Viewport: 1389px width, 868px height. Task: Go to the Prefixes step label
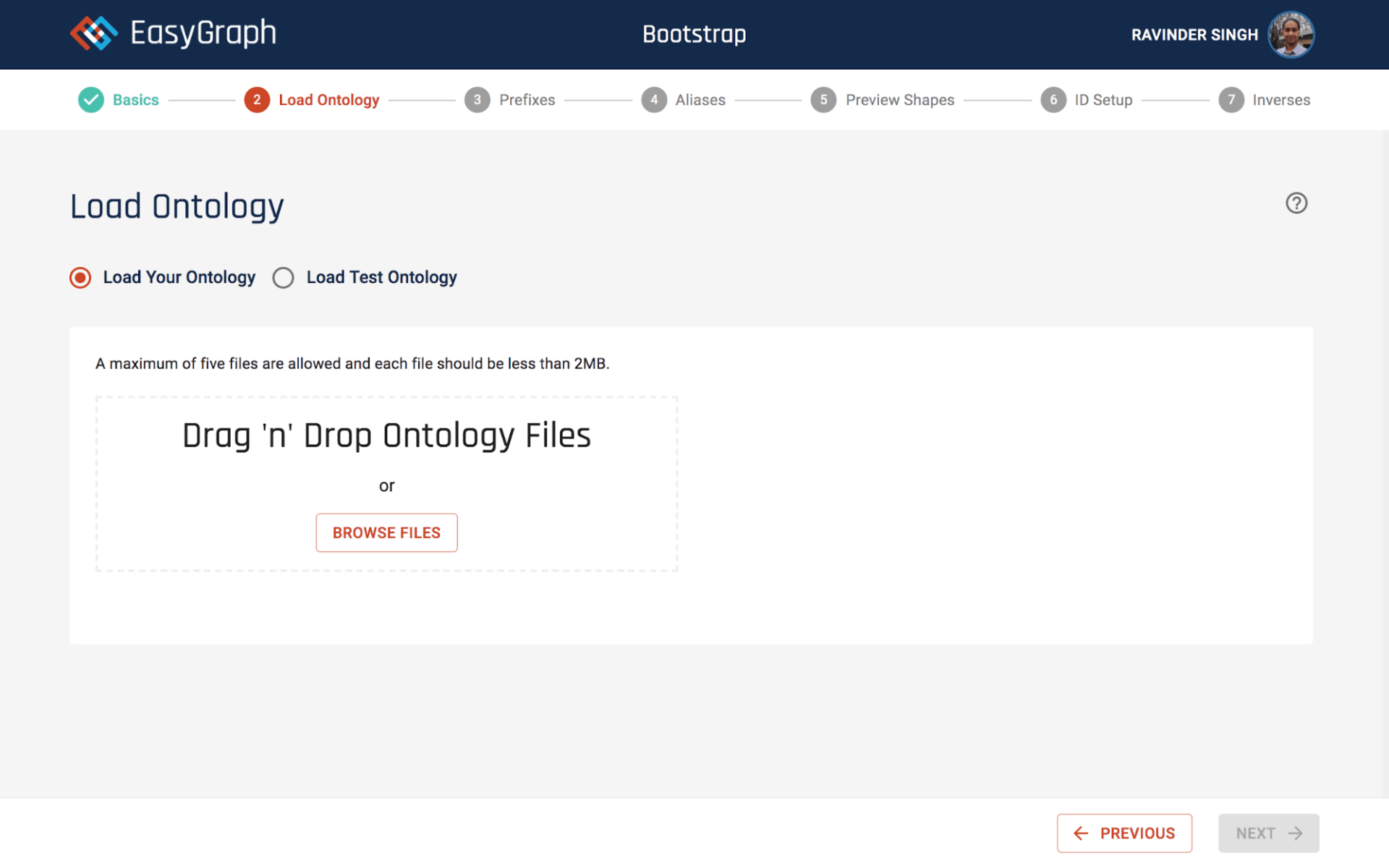tap(527, 100)
